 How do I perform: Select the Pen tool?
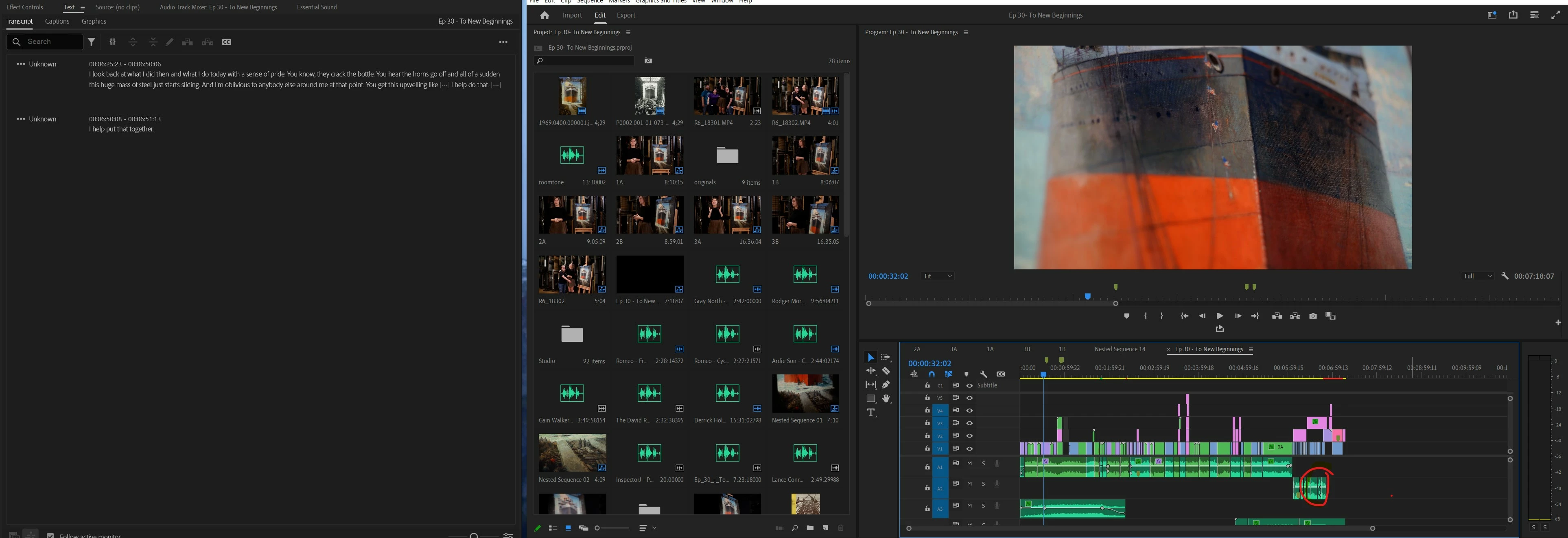(x=886, y=384)
